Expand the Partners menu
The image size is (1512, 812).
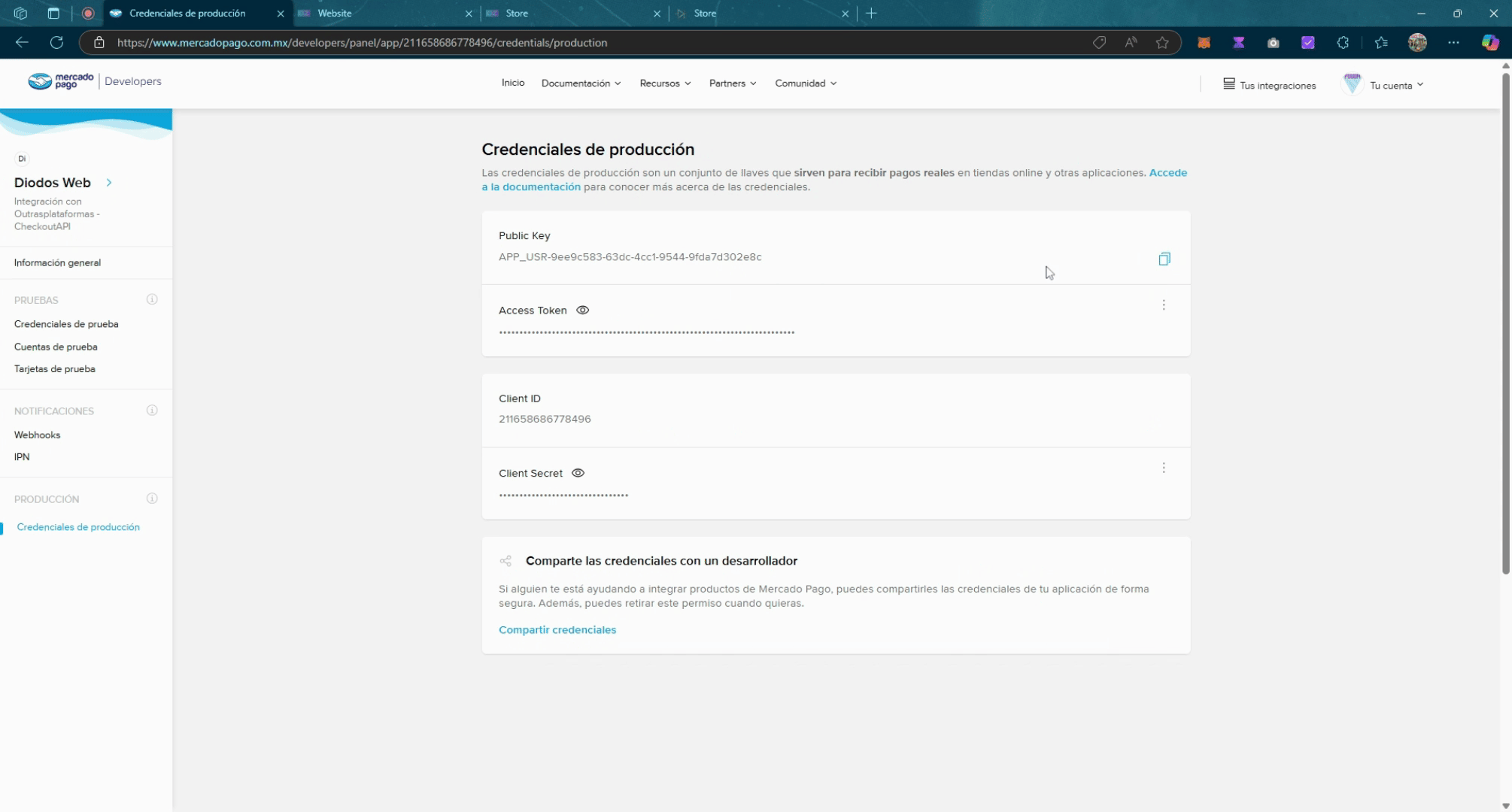point(733,83)
